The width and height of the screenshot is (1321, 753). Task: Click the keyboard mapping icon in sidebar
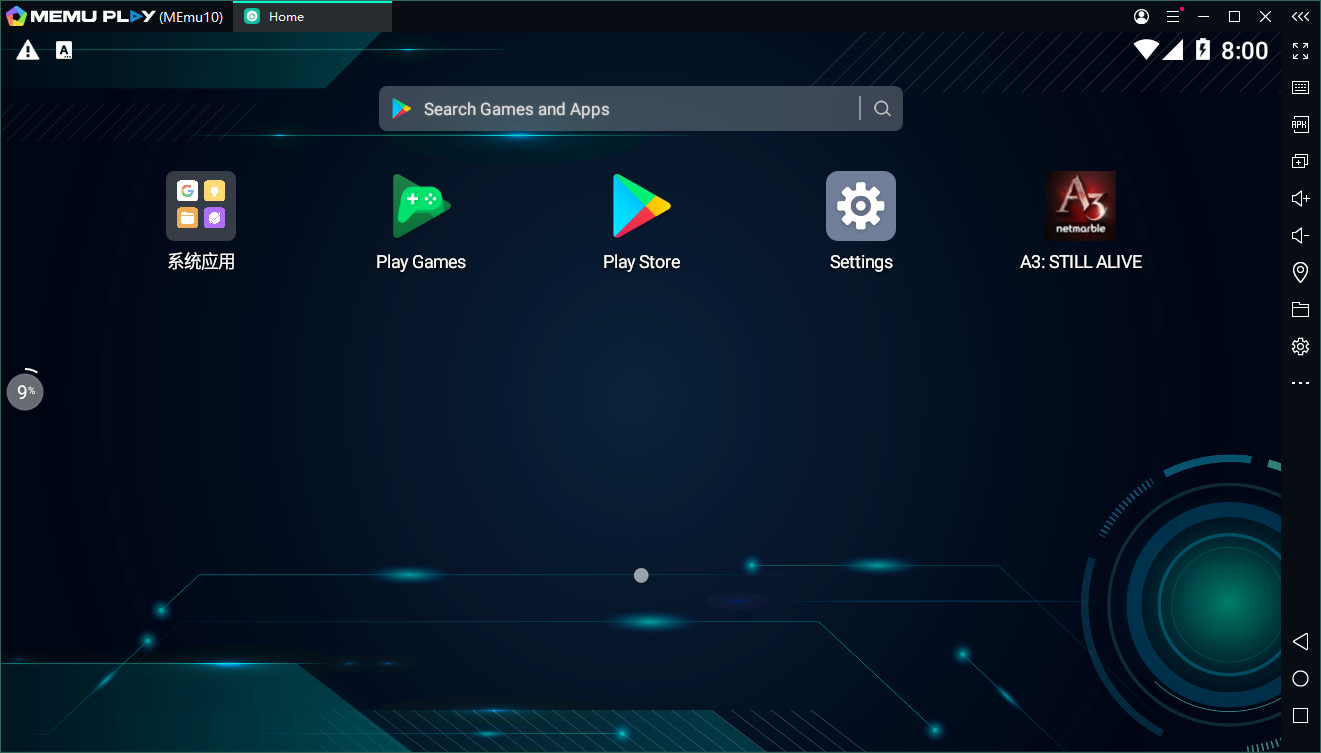pos(1300,88)
